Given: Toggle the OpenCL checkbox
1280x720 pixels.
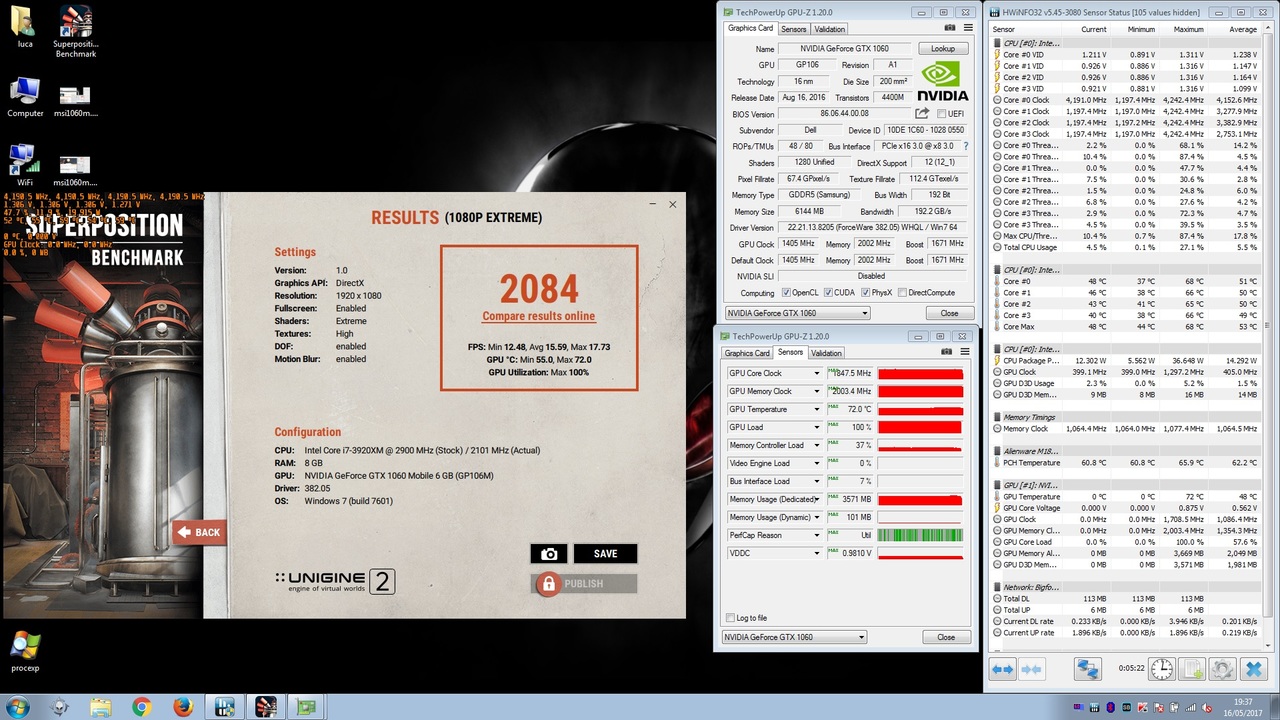Looking at the screenshot, I should (786, 293).
